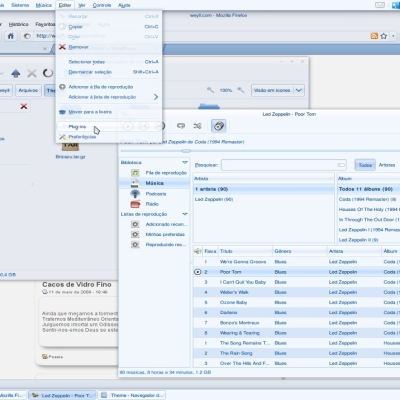Open Minhas preferidas playlist gear icon
This screenshot has height=400, width=400.
click(135, 234)
